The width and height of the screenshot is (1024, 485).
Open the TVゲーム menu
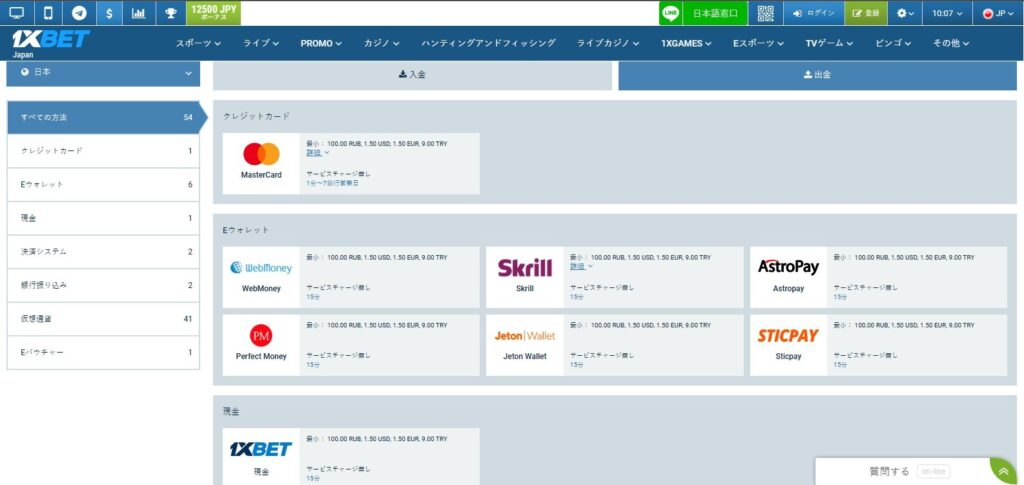[x=829, y=43]
